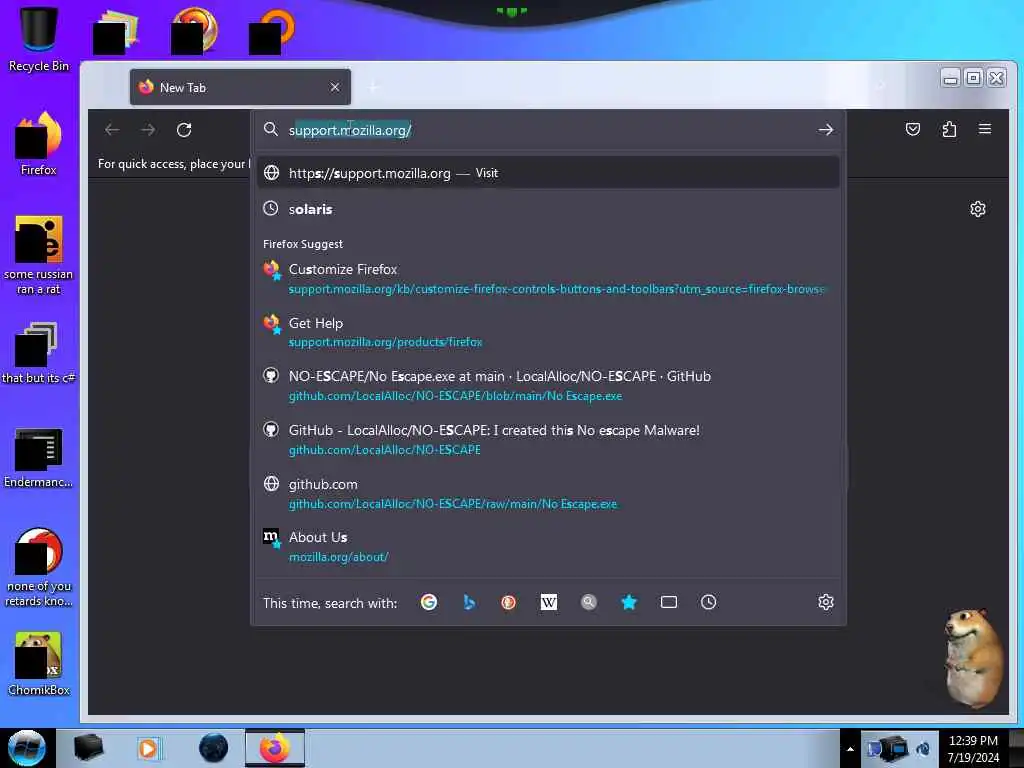1024x768 pixels.
Task: Search this time with DuckDuckGo
Action: point(508,602)
